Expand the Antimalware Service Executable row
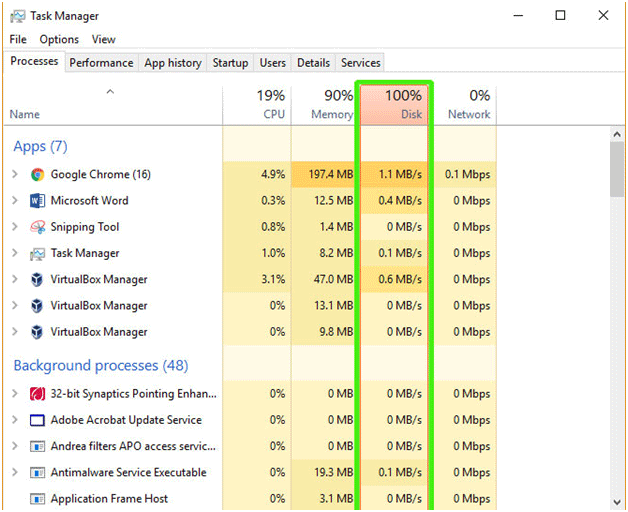This screenshot has height=512, width=628. pyautogui.click(x=15, y=472)
